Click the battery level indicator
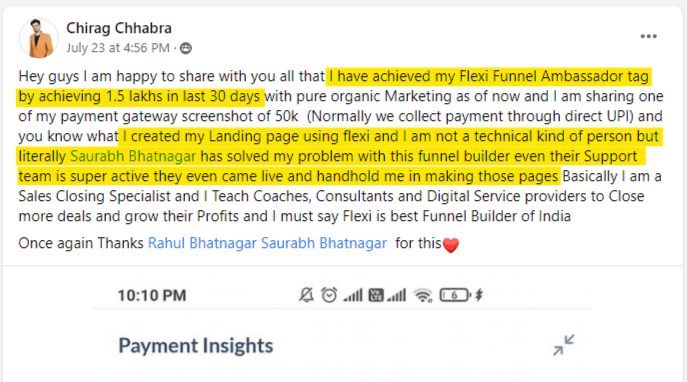The width and height of the screenshot is (687, 382). tap(455, 295)
